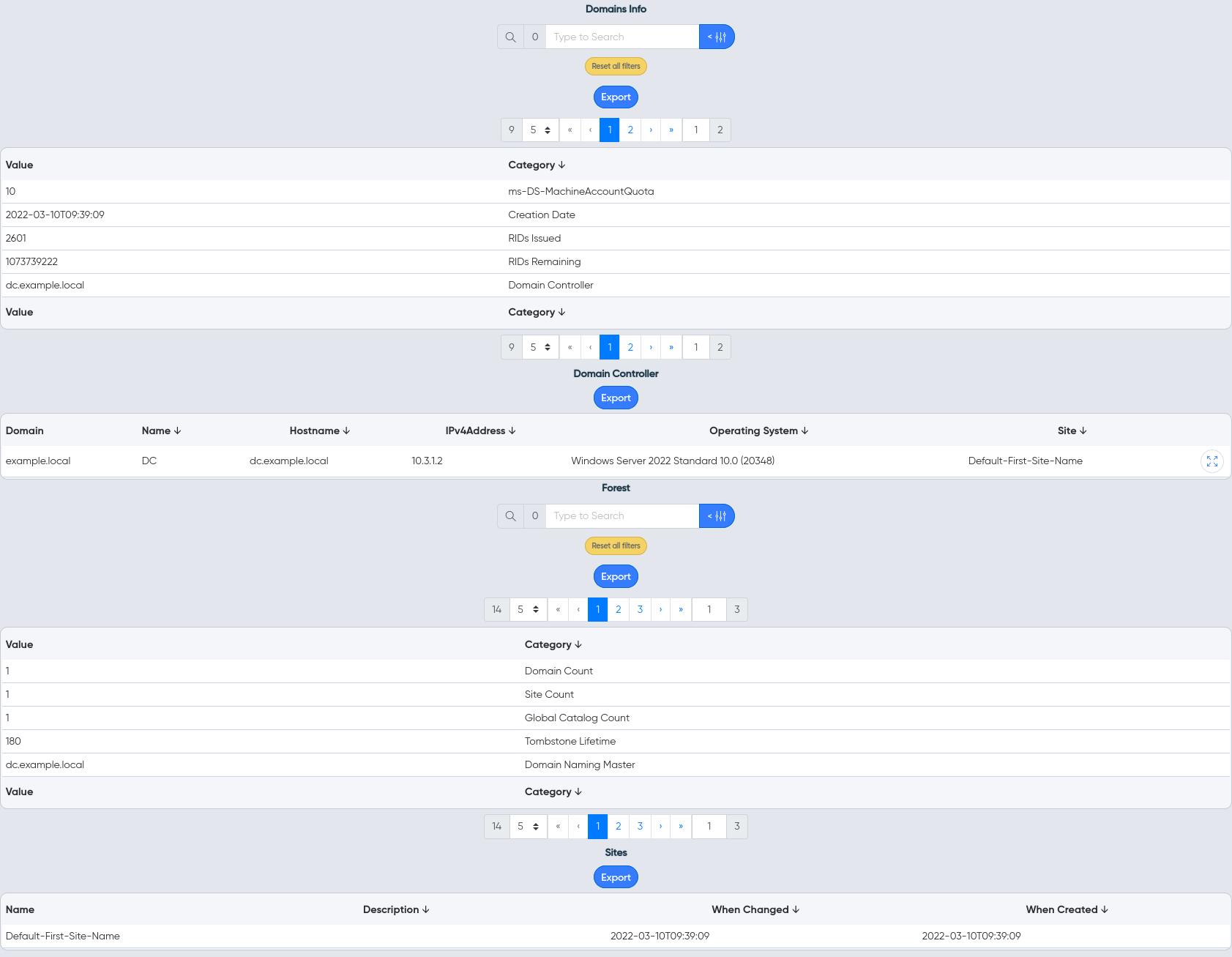Open filter settings in Domains Info search
The height and width of the screenshot is (957, 1232).
click(x=717, y=37)
